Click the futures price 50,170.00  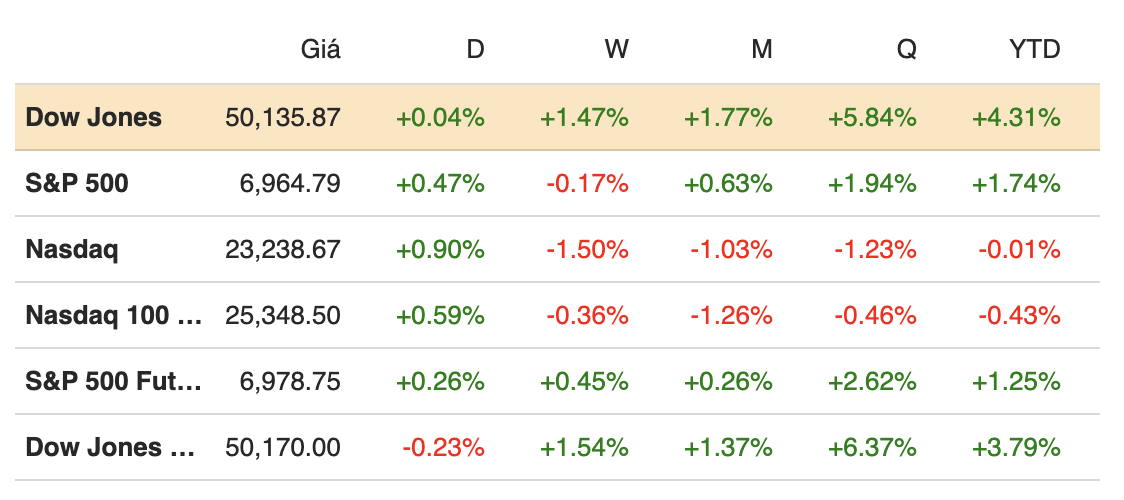283,448
